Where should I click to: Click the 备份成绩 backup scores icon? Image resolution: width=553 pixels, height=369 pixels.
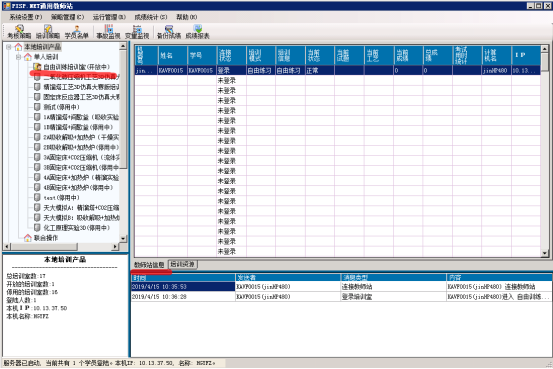(x=169, y=32)
